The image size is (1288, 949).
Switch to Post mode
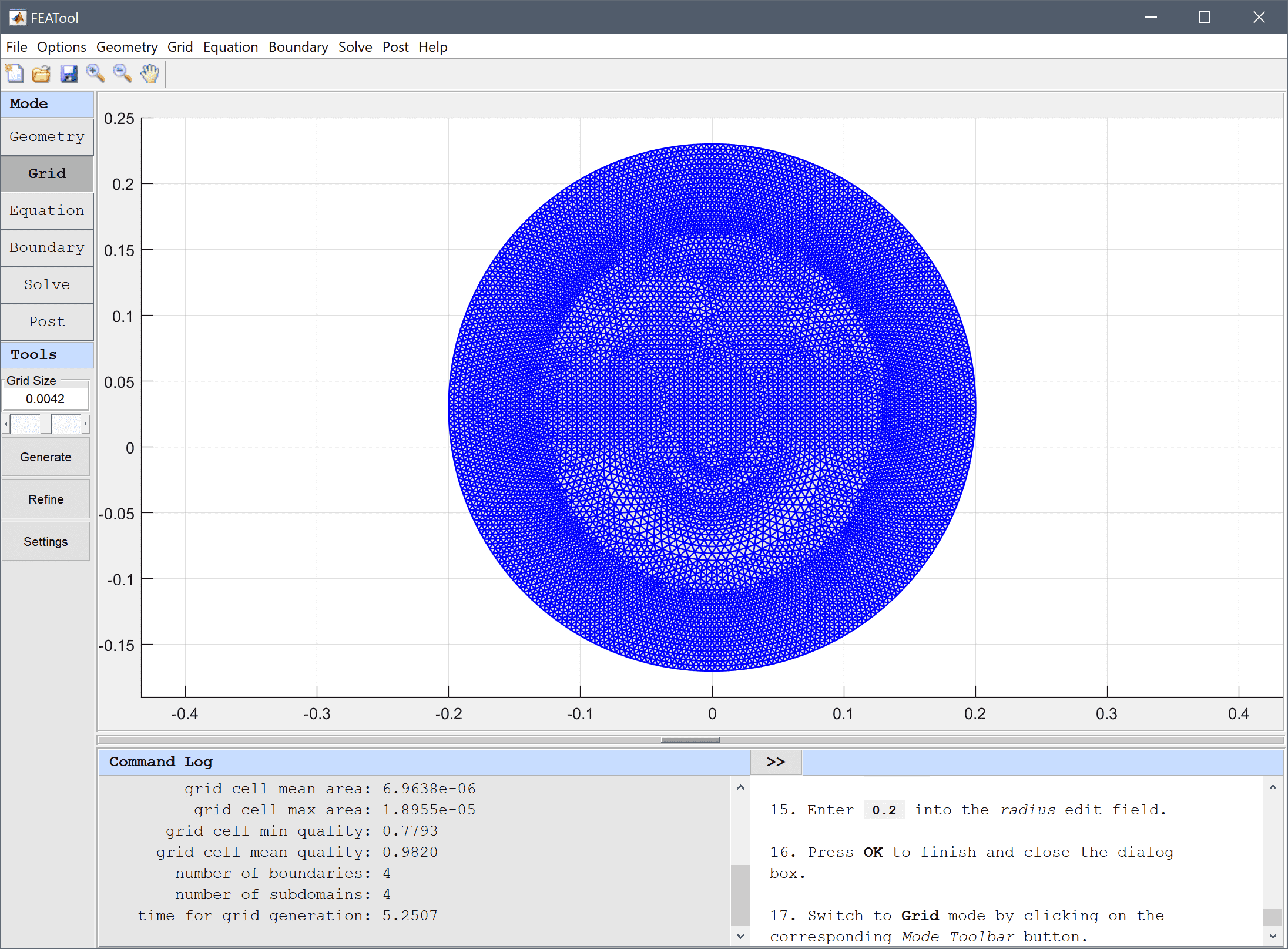47,321
